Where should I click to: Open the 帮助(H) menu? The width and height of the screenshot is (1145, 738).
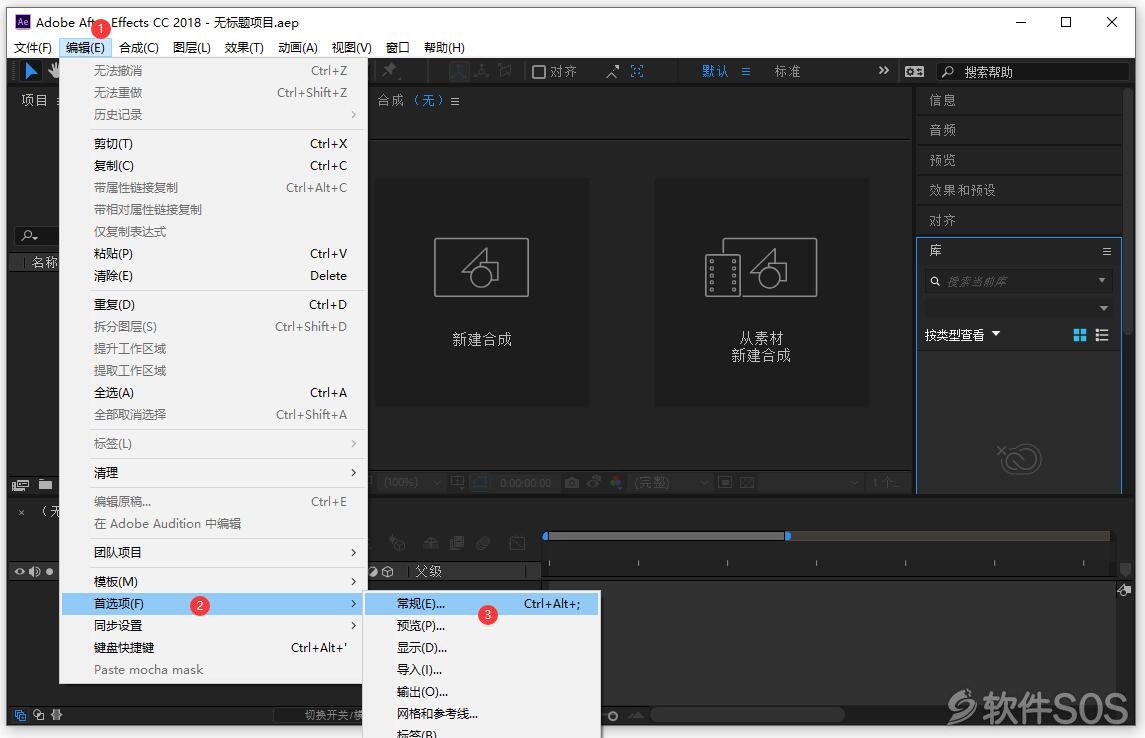444,47
